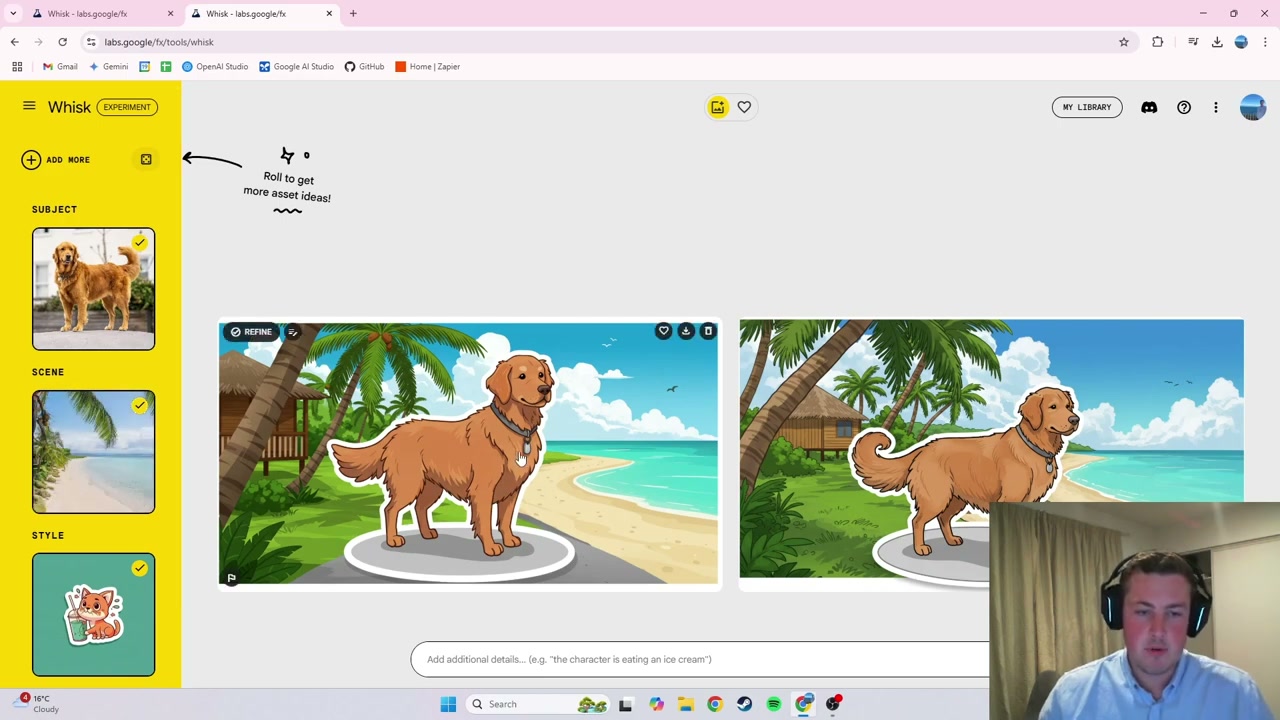This screenshot has width=1280, height=720.
Task: Toggle the Subject golden retriever checkmark
Action: click(x=140, y=242)
